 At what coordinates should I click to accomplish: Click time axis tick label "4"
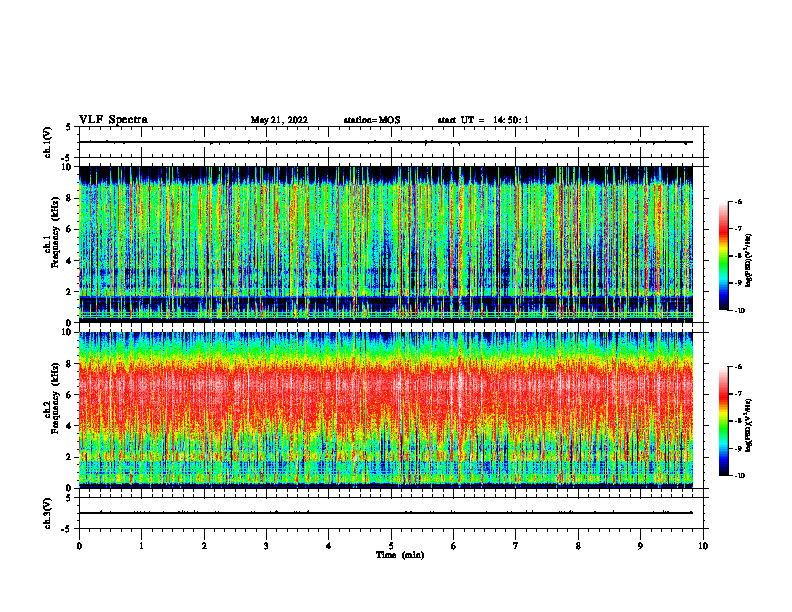tap(329, 546)
